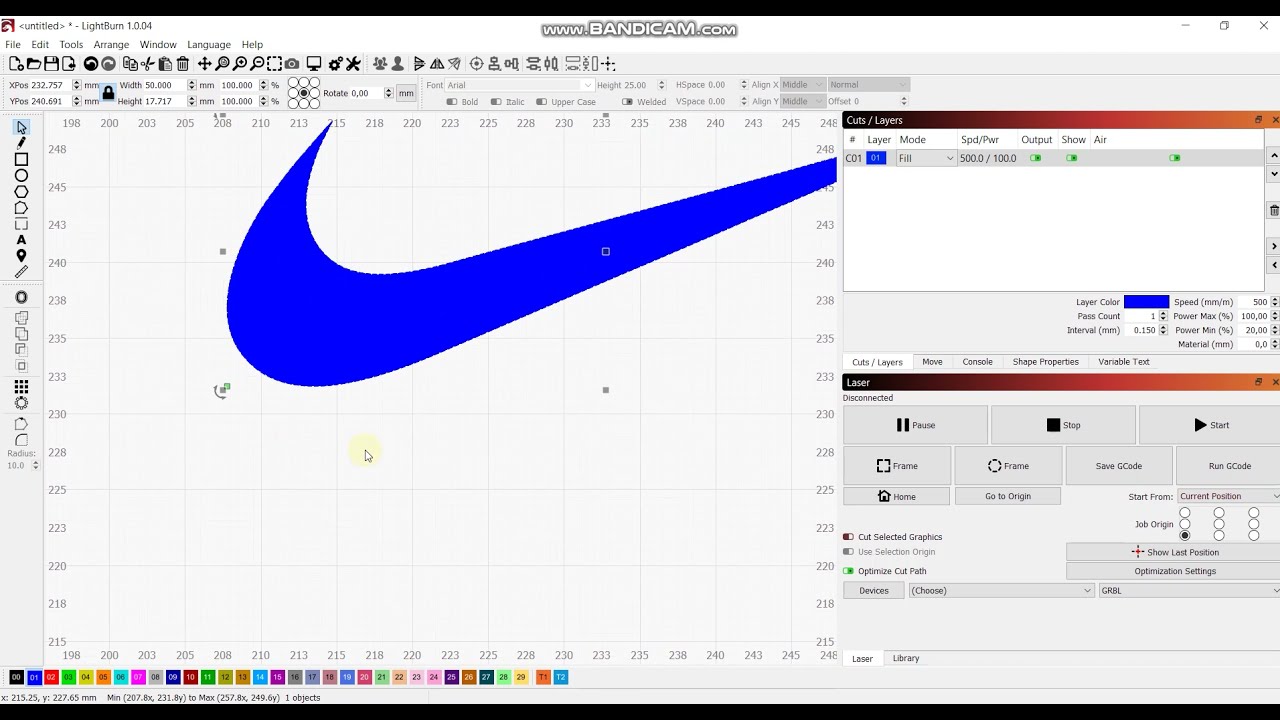Open Device Settings wrench icon
This screenshot has height=720, width=1280.
point(353,64)
